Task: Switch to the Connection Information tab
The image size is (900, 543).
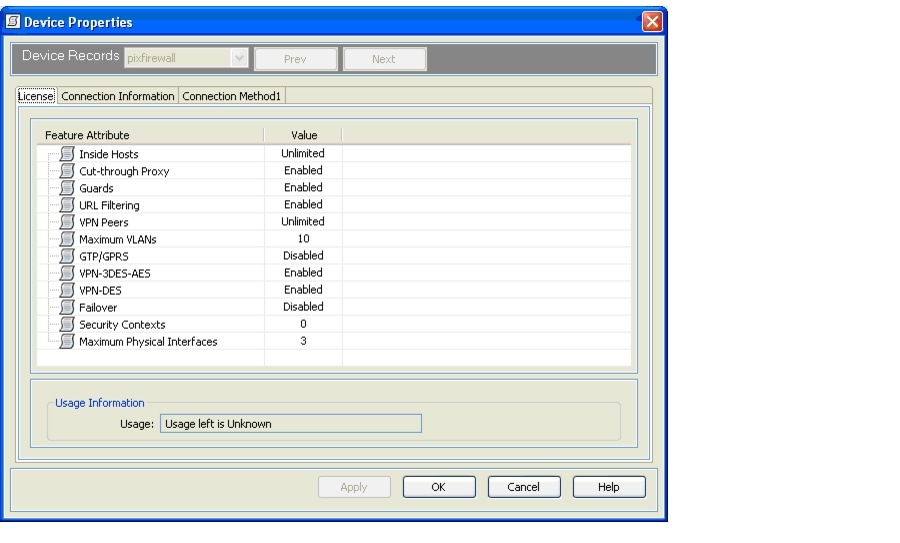Action: (x=118, y=96)
